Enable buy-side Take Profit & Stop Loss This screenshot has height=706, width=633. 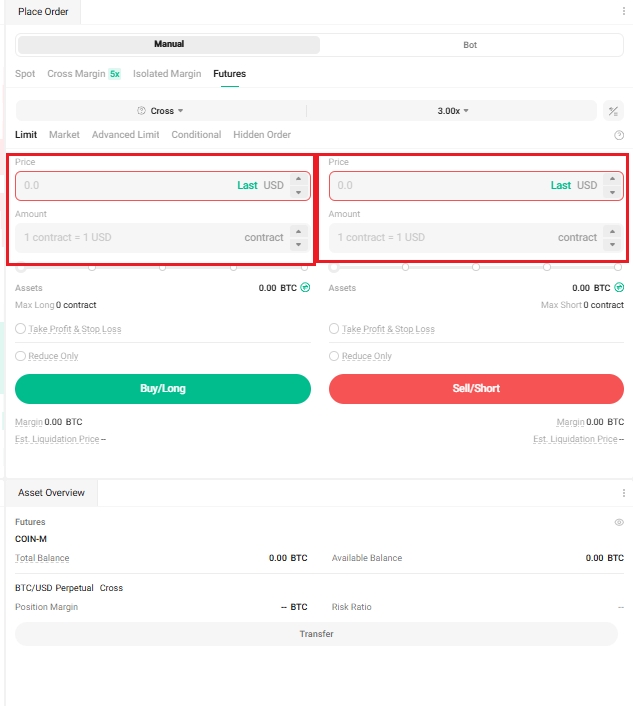click(20, 329)
